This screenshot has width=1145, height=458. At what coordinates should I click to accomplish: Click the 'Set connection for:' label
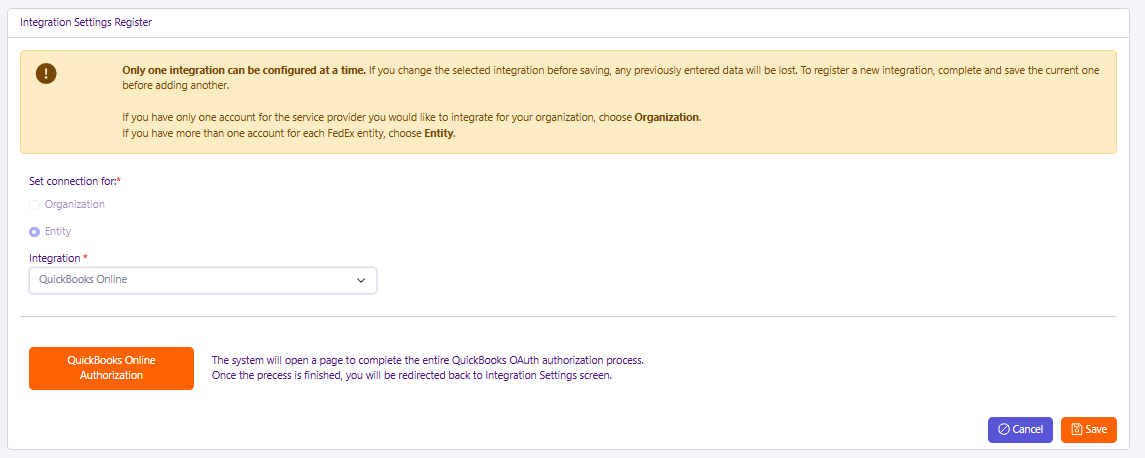(x=74, y=180)
